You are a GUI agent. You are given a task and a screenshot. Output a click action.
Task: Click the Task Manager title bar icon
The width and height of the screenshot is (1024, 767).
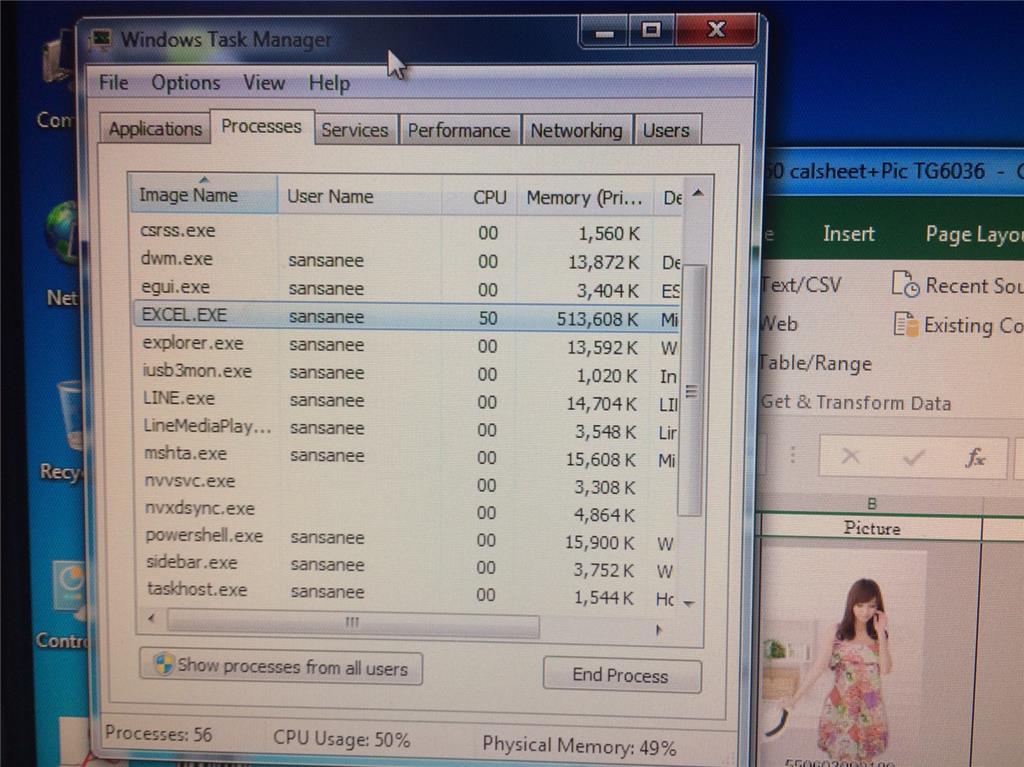pos(101,40)
